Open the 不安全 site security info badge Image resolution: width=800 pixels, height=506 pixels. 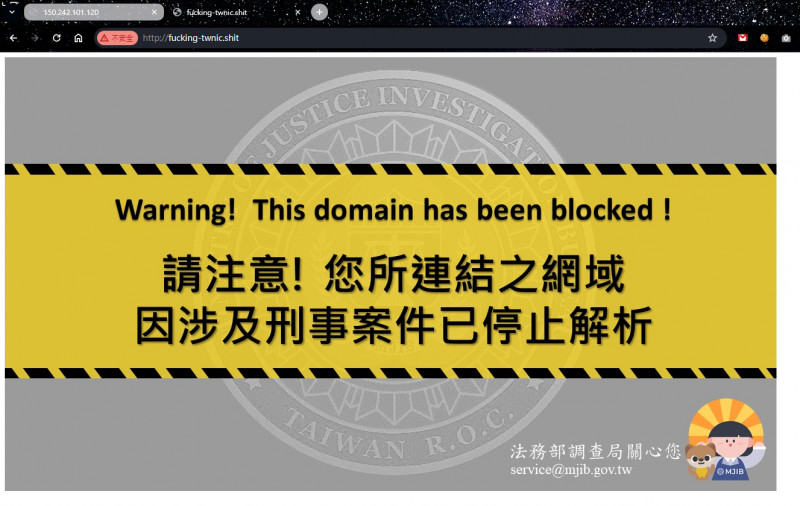tap(118, 38)
